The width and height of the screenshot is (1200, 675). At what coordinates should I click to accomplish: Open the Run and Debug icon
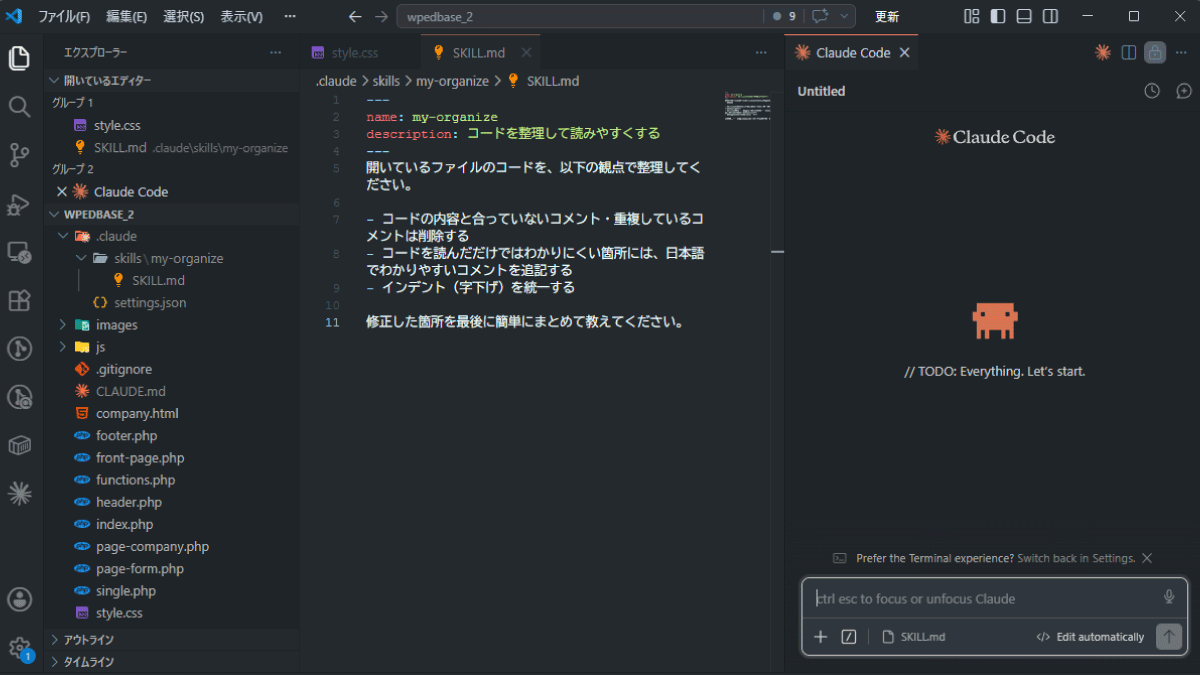pyautogui.click(x=19, y=204)
